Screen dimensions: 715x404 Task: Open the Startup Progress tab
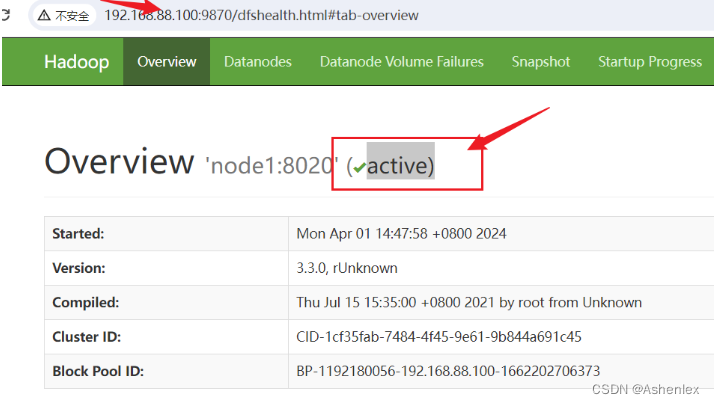pos(650,62)
